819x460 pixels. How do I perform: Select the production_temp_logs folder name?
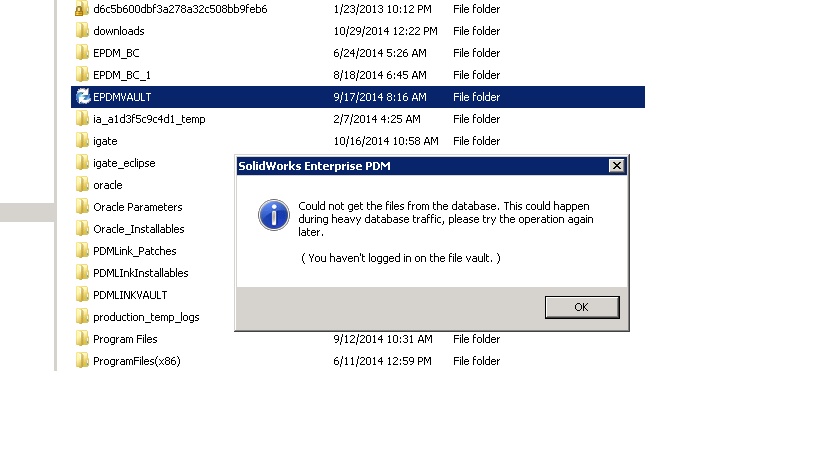pyautogui.click(x=146, y=317)
